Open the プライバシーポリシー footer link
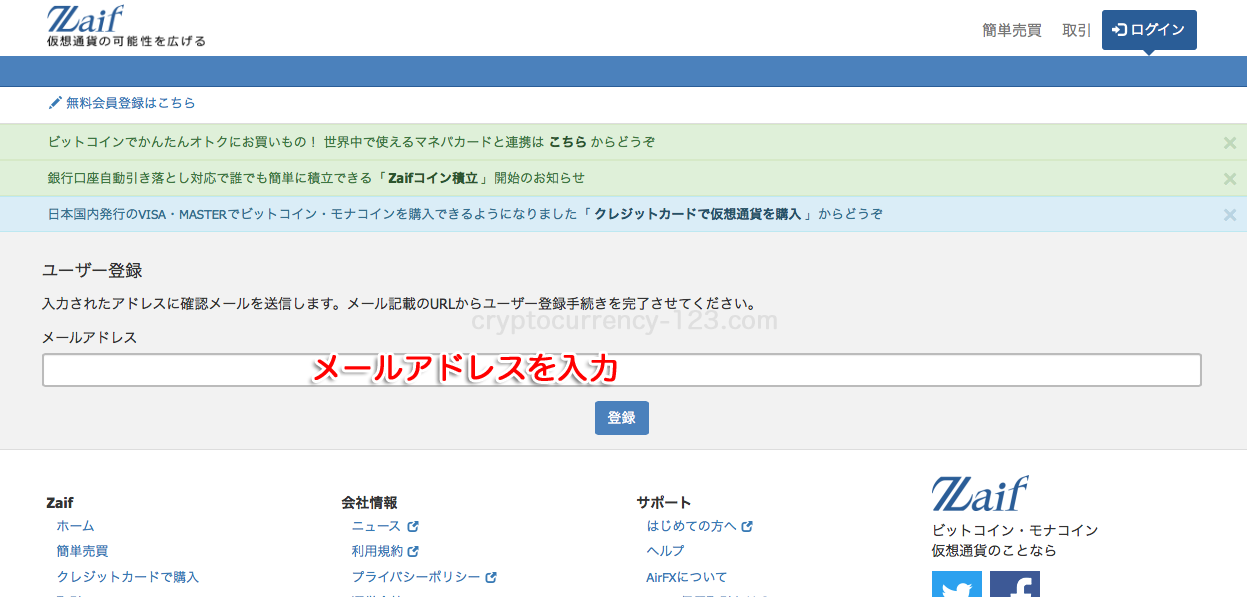 pyautogui.click(x=416, y=577)
